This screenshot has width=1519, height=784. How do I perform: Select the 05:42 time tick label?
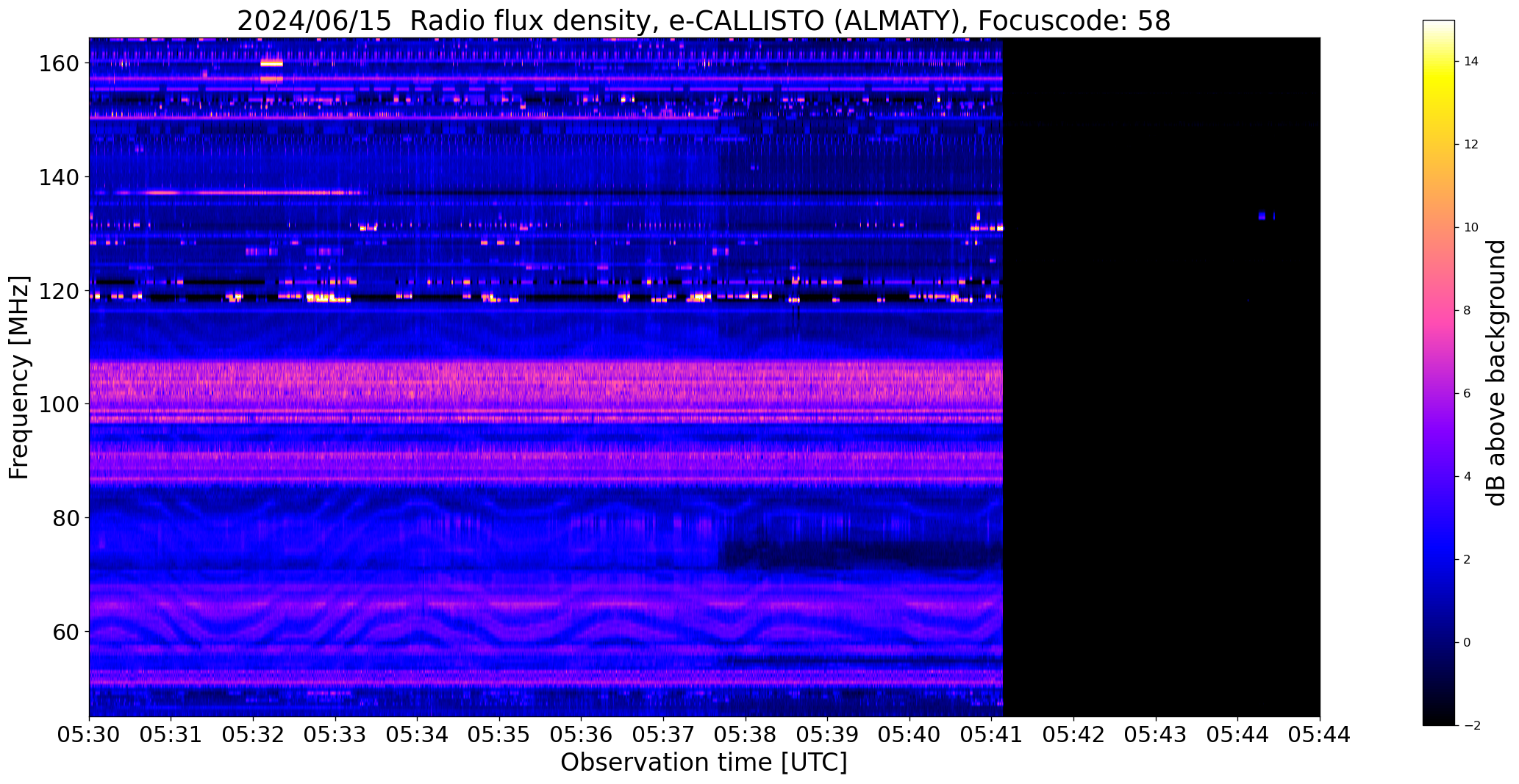[x=1074, y=735]
